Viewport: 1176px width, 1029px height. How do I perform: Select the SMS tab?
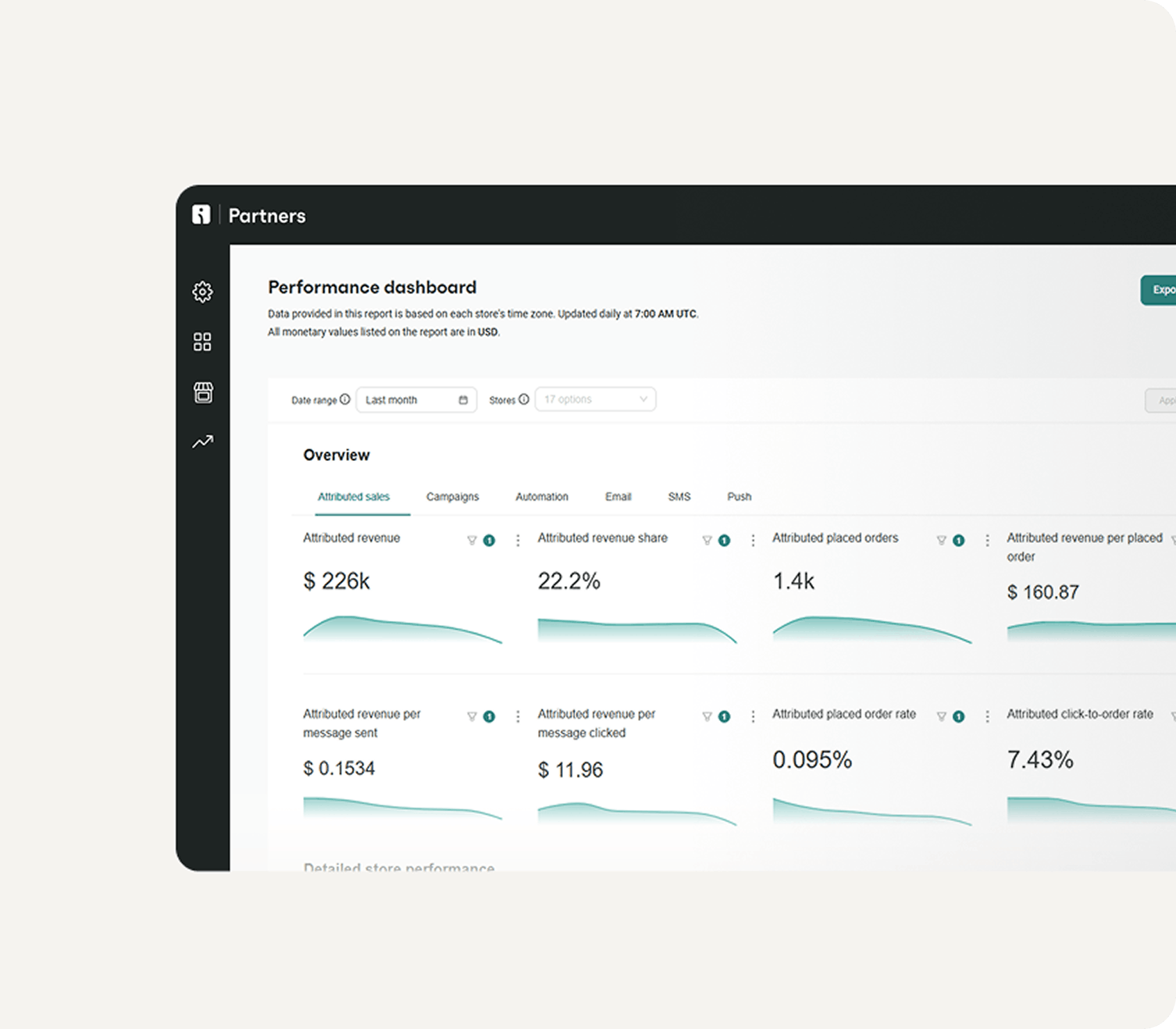(x=679, y=497)
